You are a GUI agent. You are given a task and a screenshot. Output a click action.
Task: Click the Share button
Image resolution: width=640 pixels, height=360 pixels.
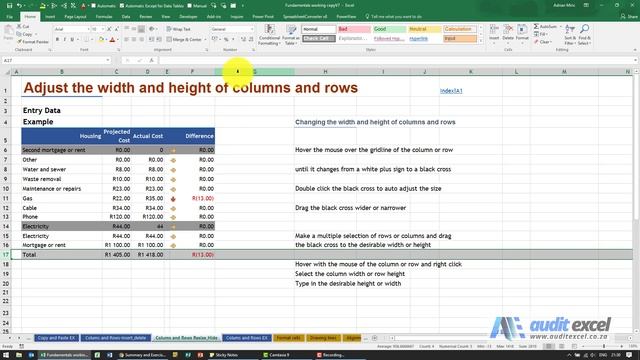tap(629, 17)
